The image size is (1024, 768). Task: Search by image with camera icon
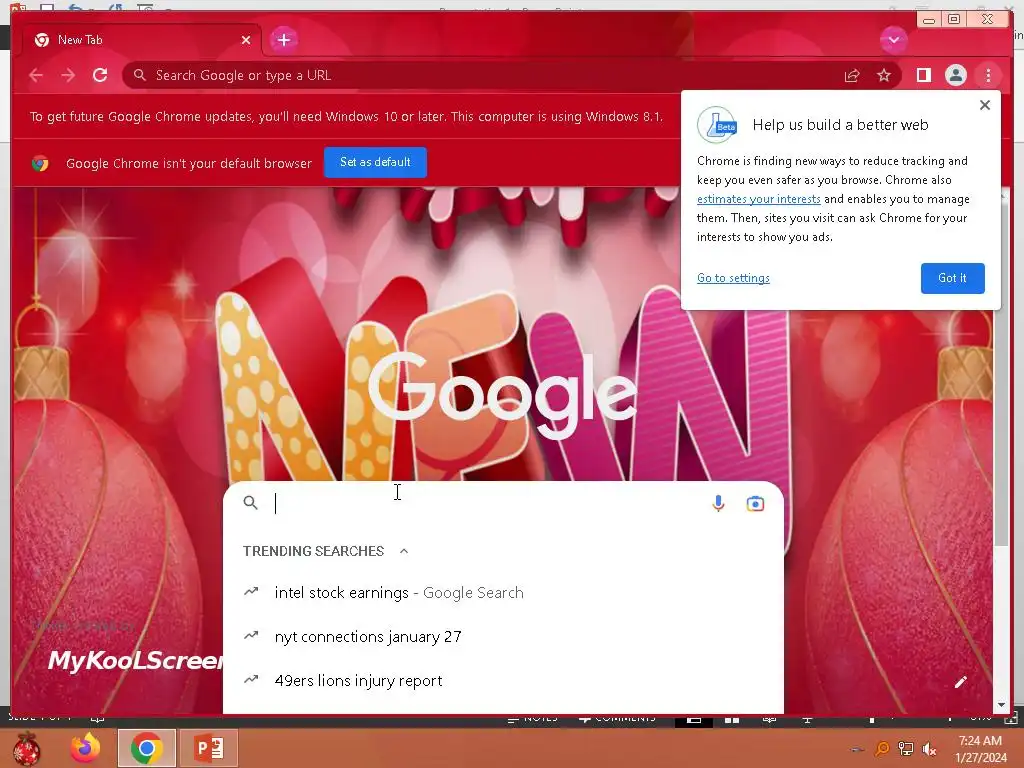point(755,504)
